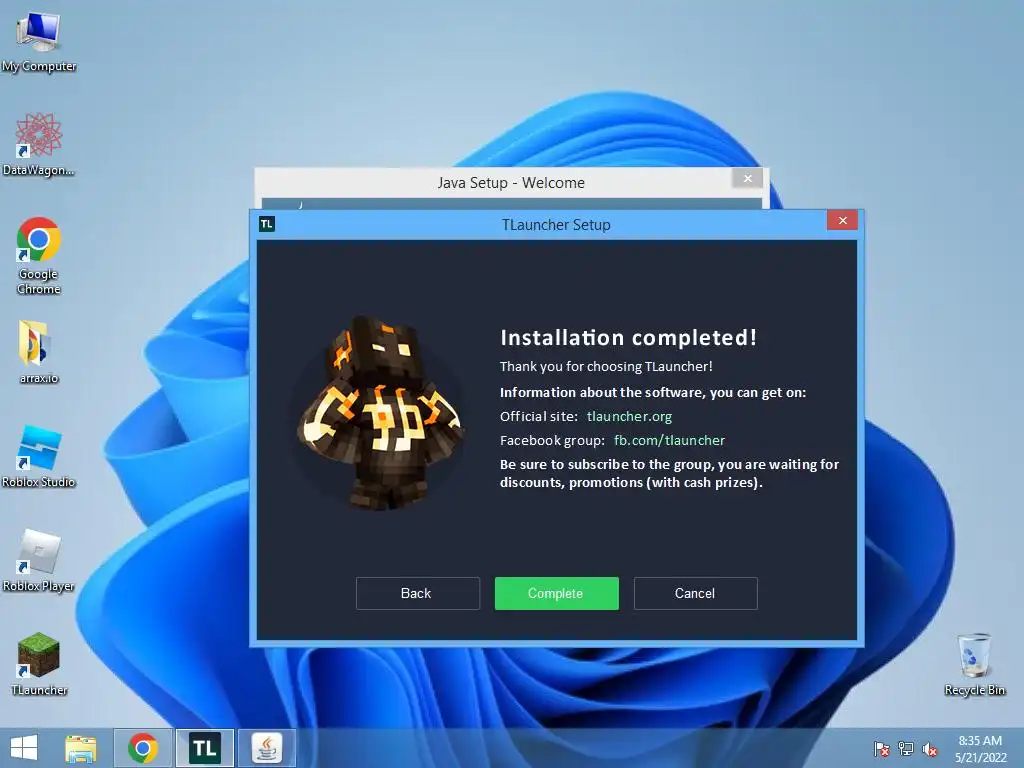Viewport: 1024px width, 768px height.
Task: Close the TLauncher Setup window
Action: coord(842,221)
